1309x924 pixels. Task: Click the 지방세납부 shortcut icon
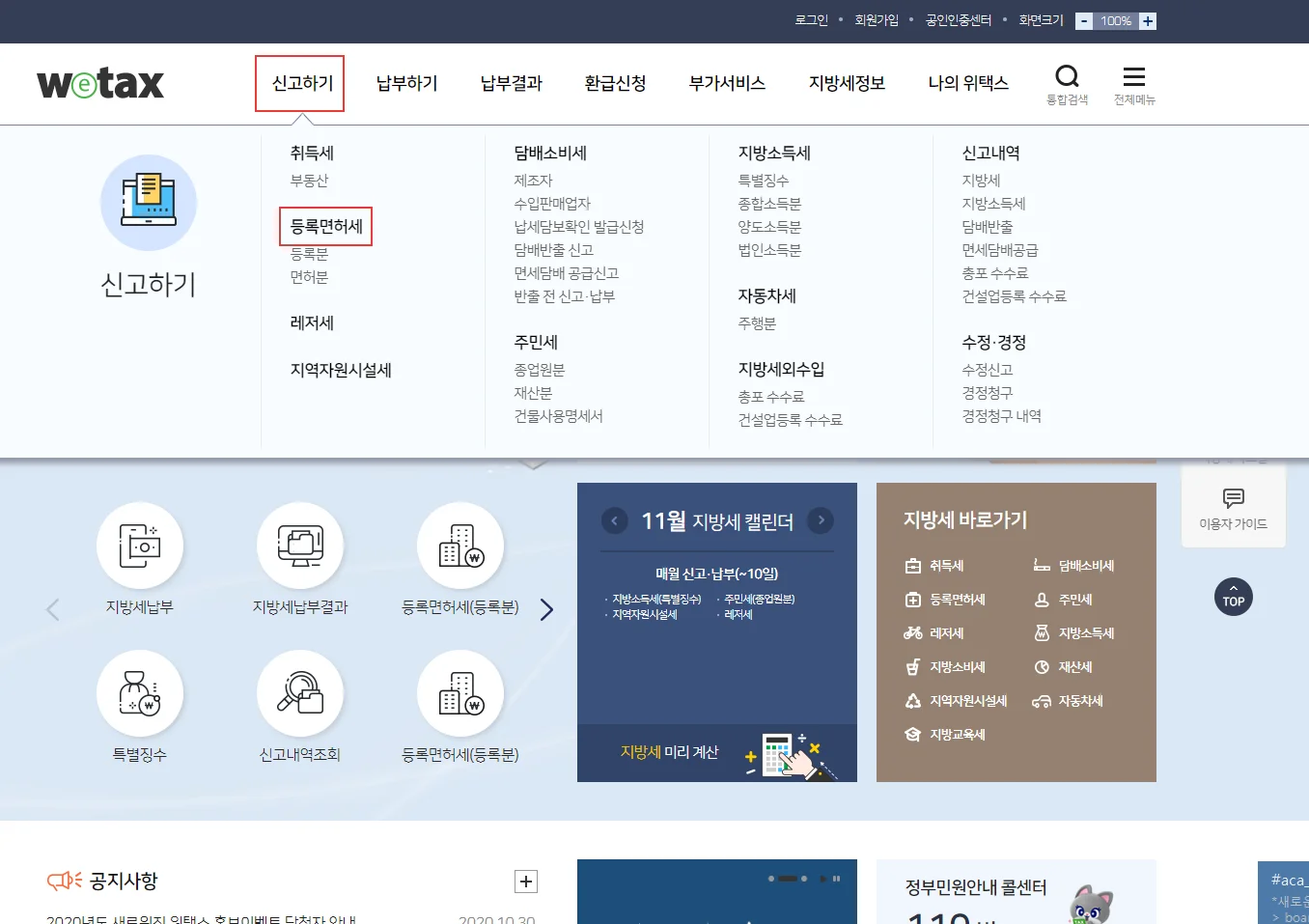(140, 546)
